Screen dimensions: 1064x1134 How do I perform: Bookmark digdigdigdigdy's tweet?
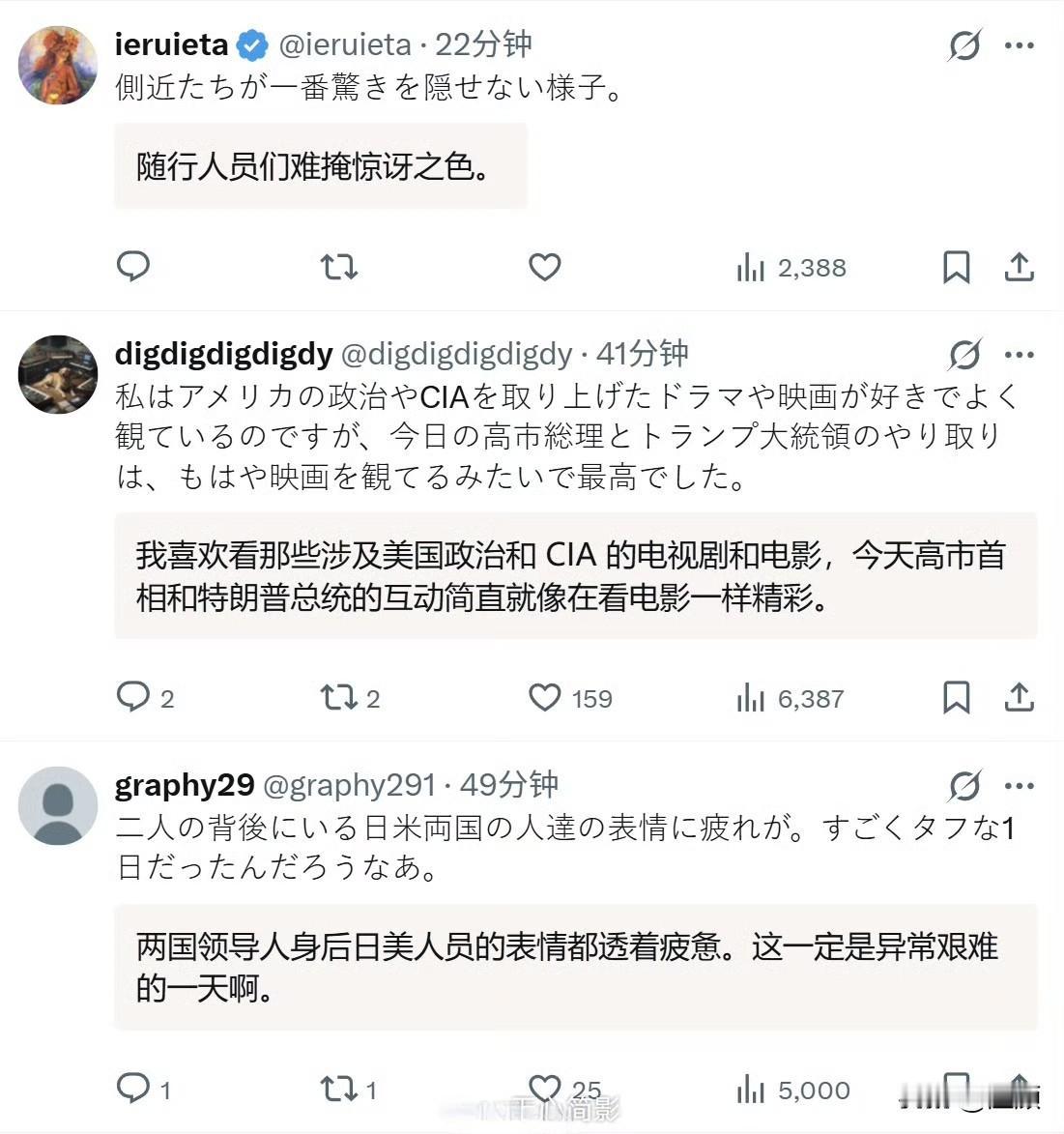pos(956,697)
